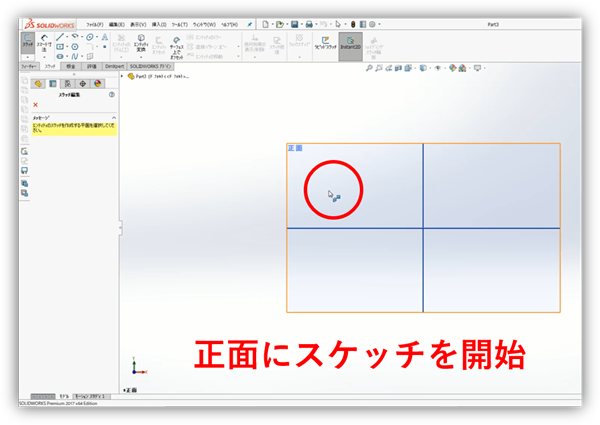Click the Sketch (スケッチ) button in ribbon
The height and width of the screenshot is (425, 600).
(28, 41)
